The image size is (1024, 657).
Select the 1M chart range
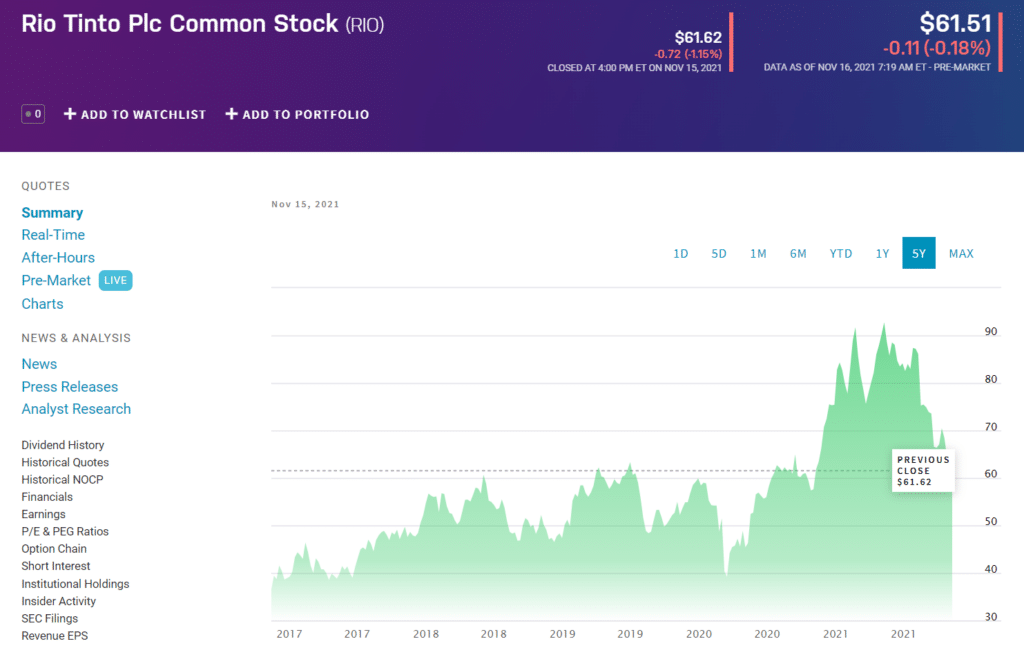coord(758,253)
